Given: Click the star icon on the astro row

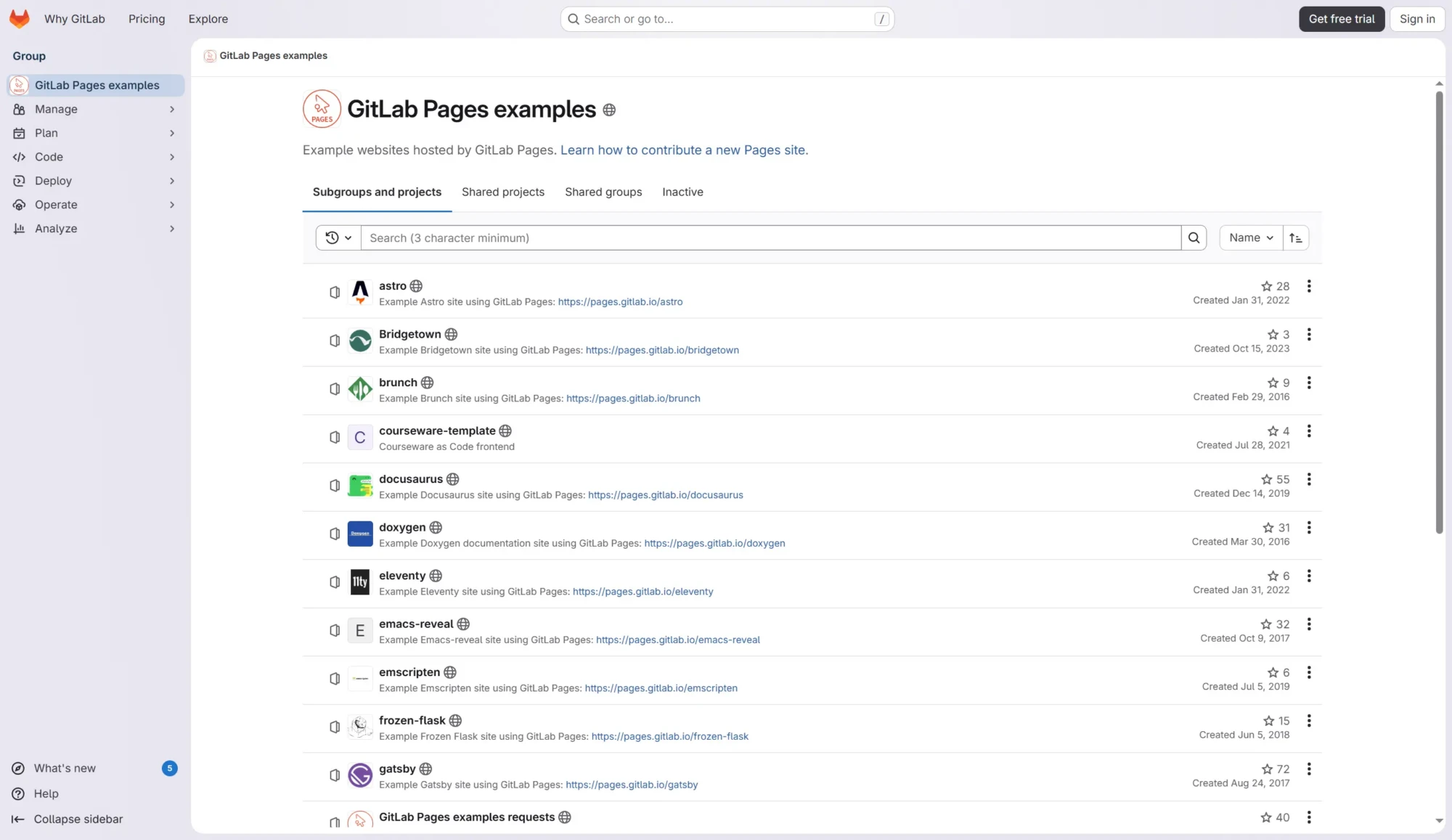Looking at the screenshot, I should click(x=1267, y=286).
